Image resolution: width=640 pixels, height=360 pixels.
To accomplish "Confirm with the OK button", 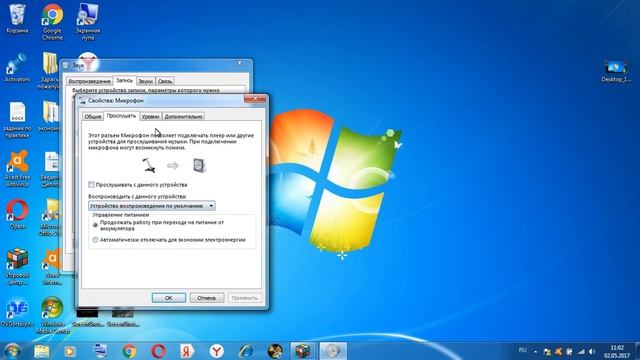I will (169, 298).
